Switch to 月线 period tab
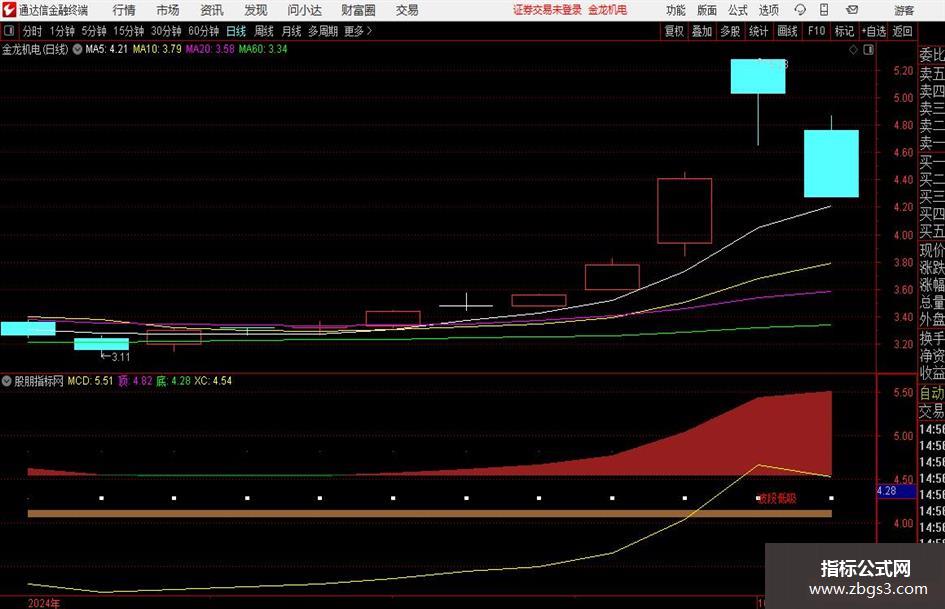 click(292, 31)
